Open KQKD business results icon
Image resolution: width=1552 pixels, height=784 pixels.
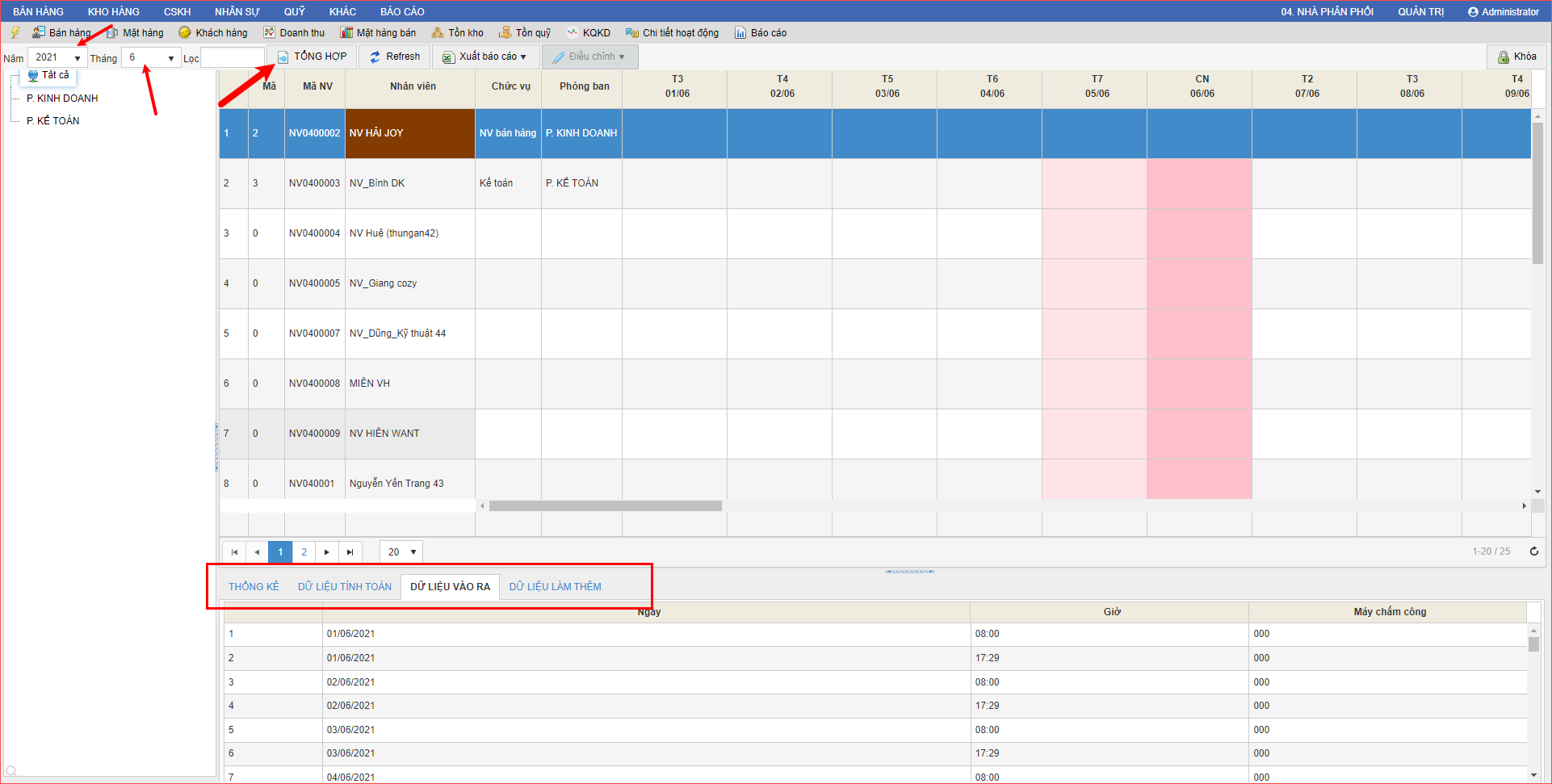point(589,33)
